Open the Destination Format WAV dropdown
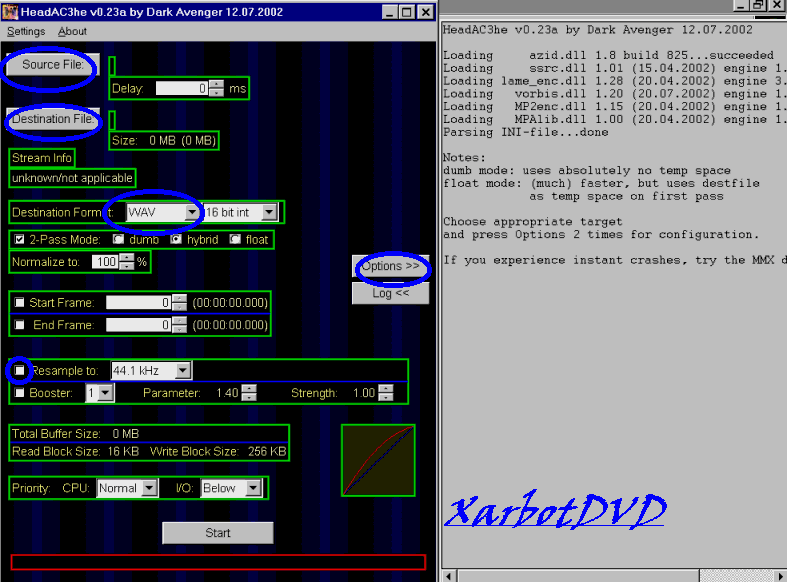The width and height of the screenshot is (787, 582). coord(192,212)
